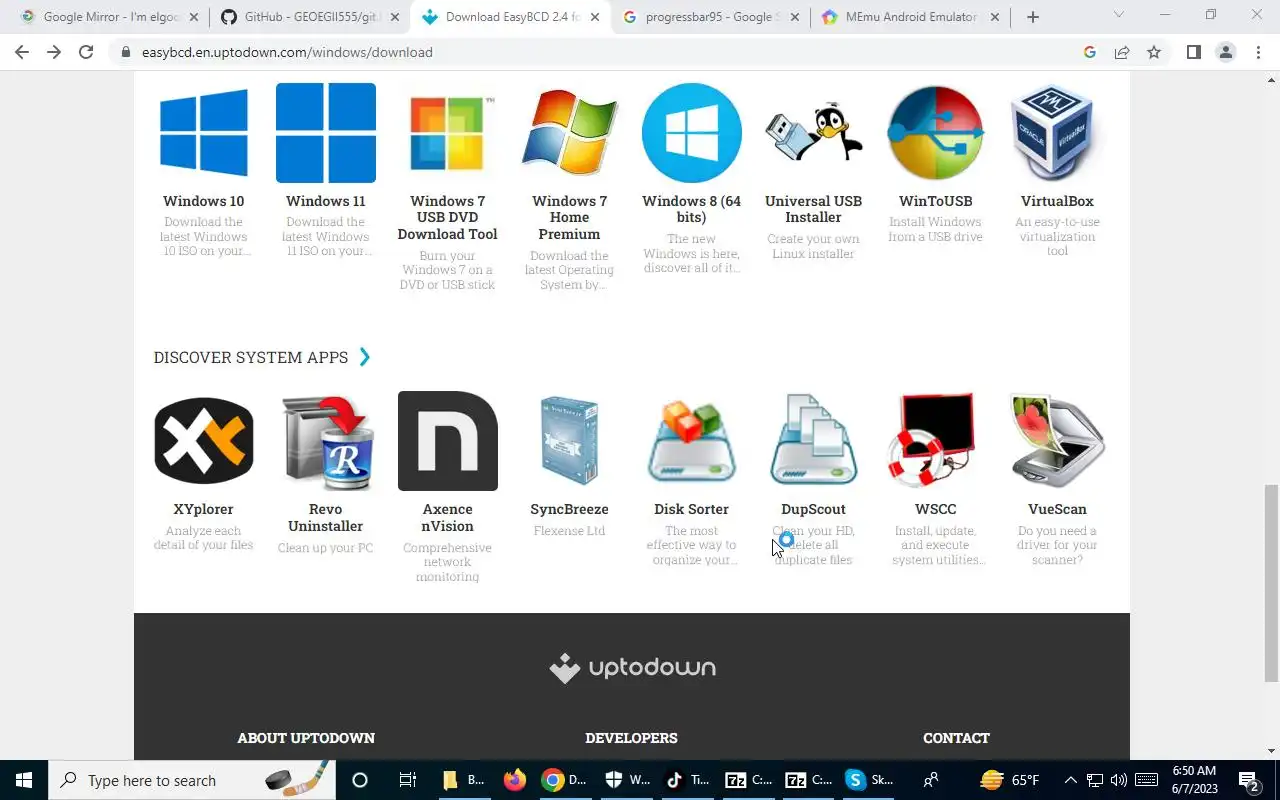Click the SyncBreeze box icon
This screenshot has width=1280, height=800.
tap(570, 441)
